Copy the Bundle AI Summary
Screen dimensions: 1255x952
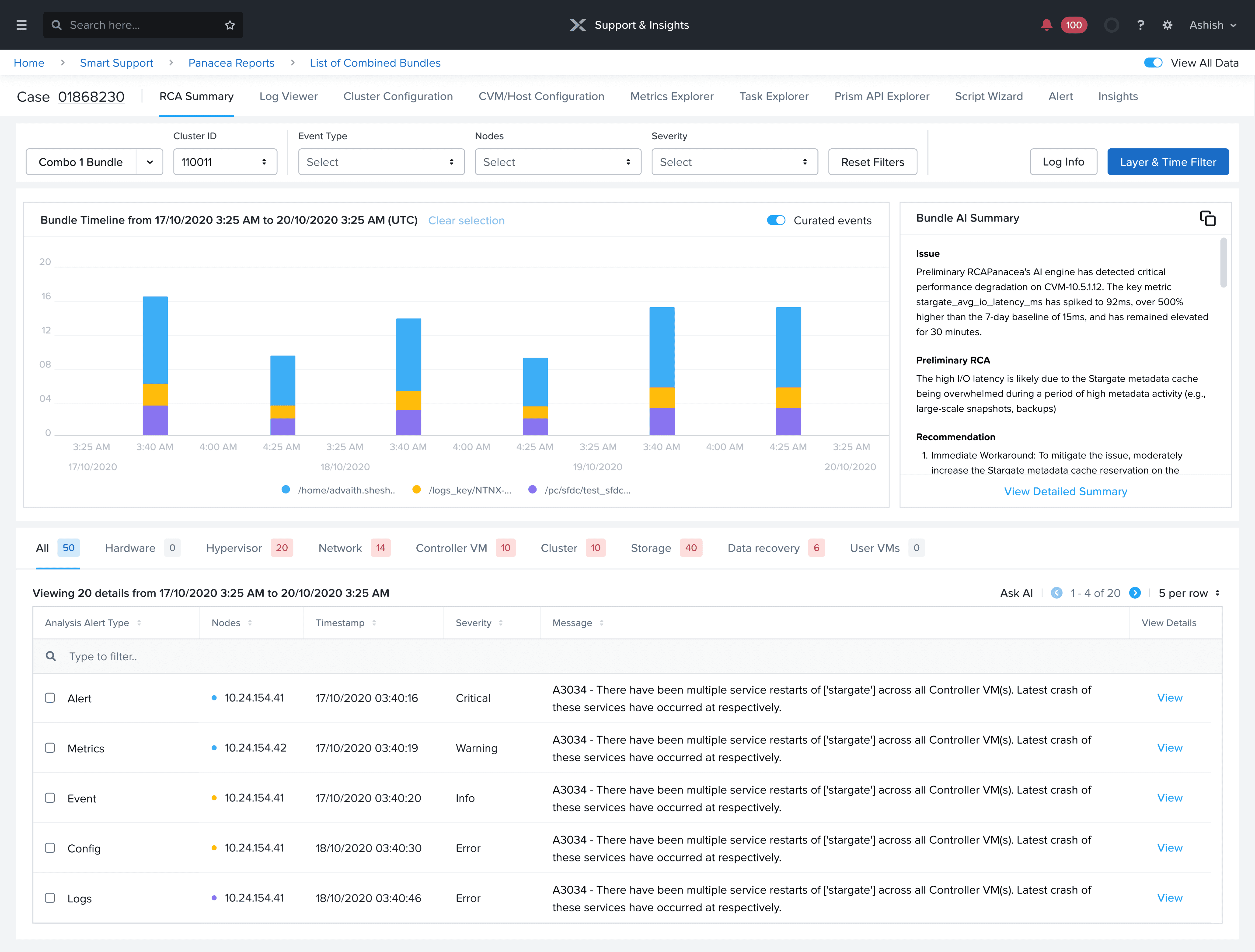coord(1207,218)
